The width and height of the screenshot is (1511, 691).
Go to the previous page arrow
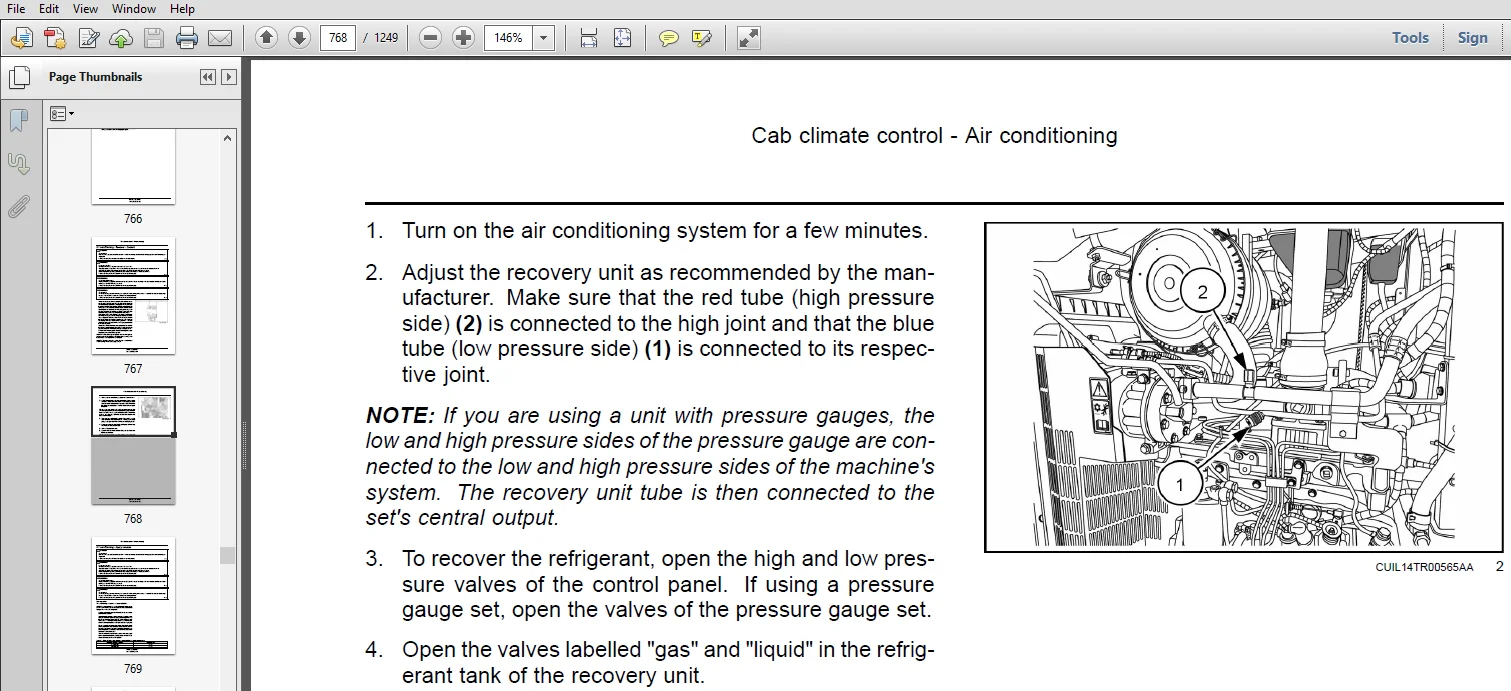pos(266,38)
